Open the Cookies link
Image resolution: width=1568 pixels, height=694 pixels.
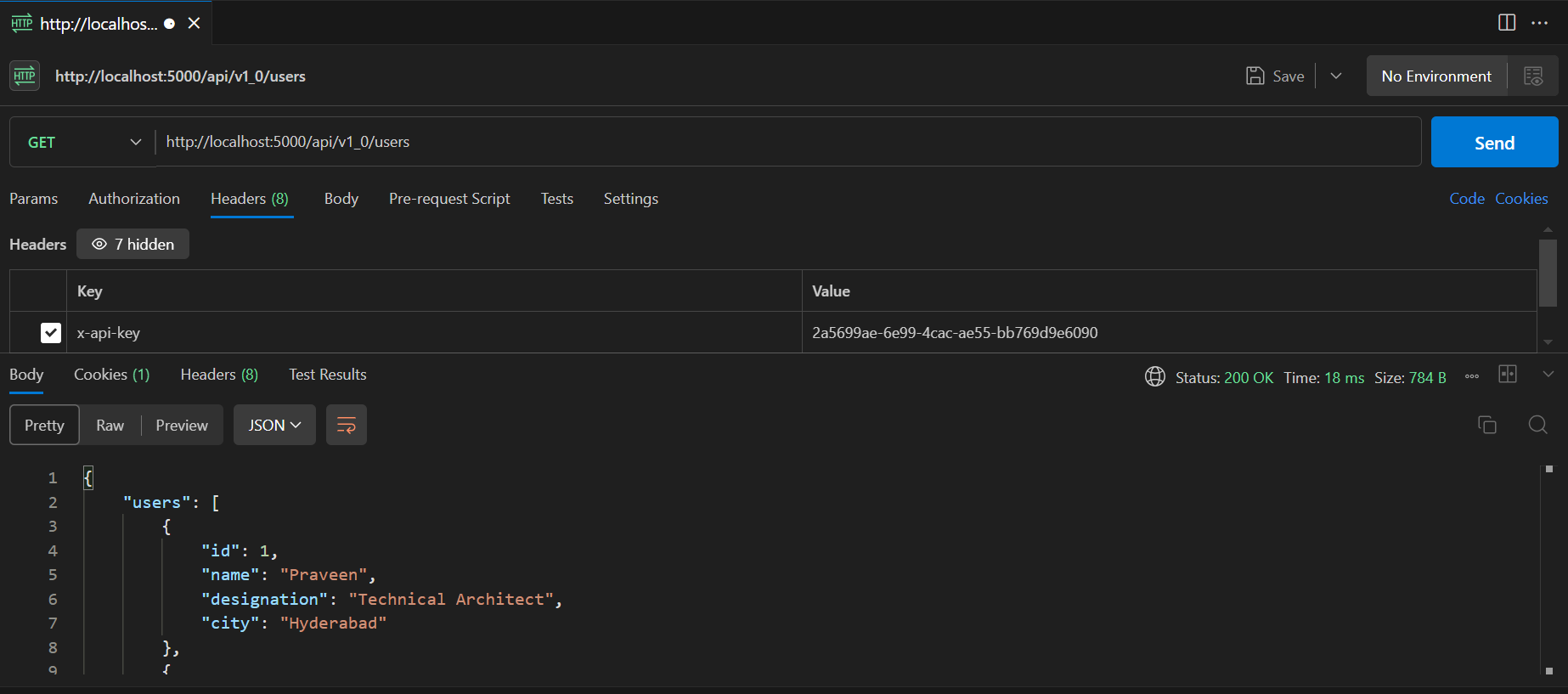click(1521, 199)
